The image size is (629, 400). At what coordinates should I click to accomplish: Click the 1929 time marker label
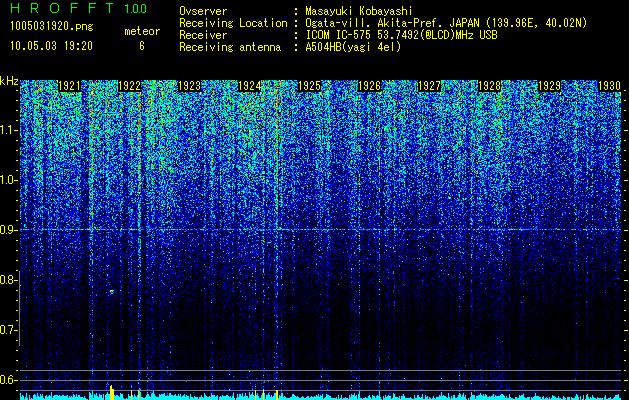pos(550,86)
